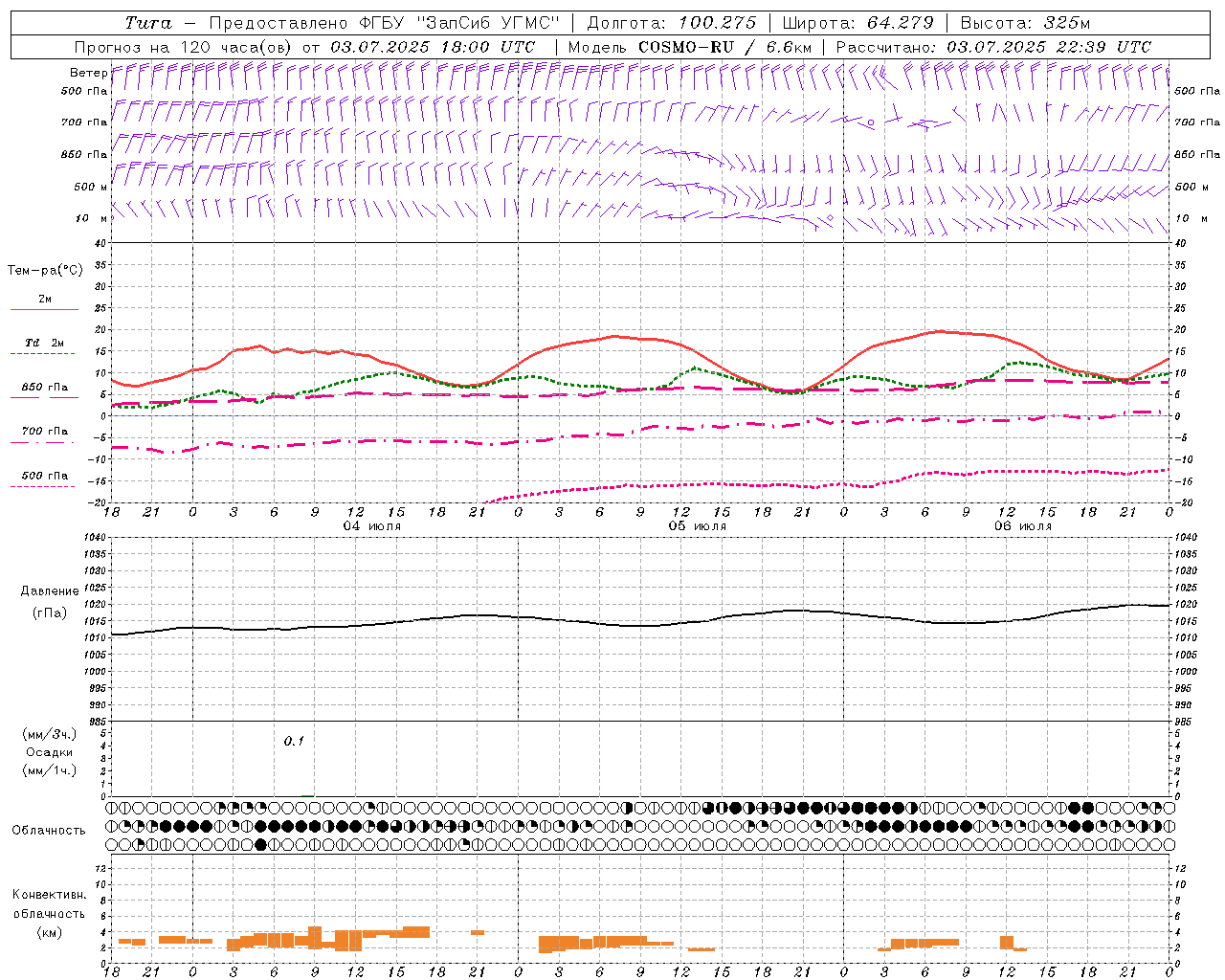The image size is (1225, 980).
Task: Click the "850 гПа" temperature legend entry
Action: pyautogui.click(x=44, y=388)
